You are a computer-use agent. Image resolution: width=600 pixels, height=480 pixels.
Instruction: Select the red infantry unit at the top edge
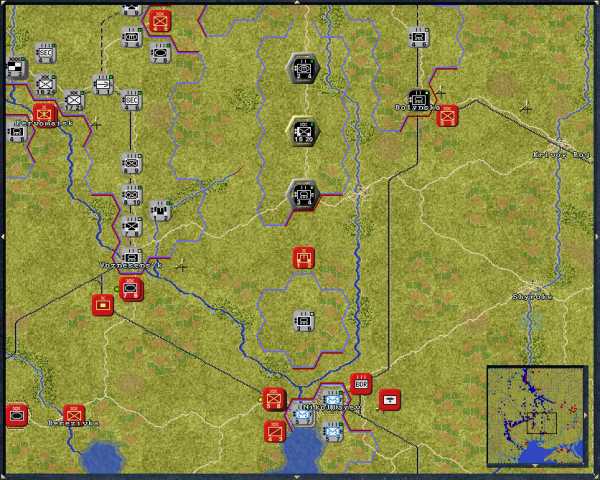click(160, 21)
